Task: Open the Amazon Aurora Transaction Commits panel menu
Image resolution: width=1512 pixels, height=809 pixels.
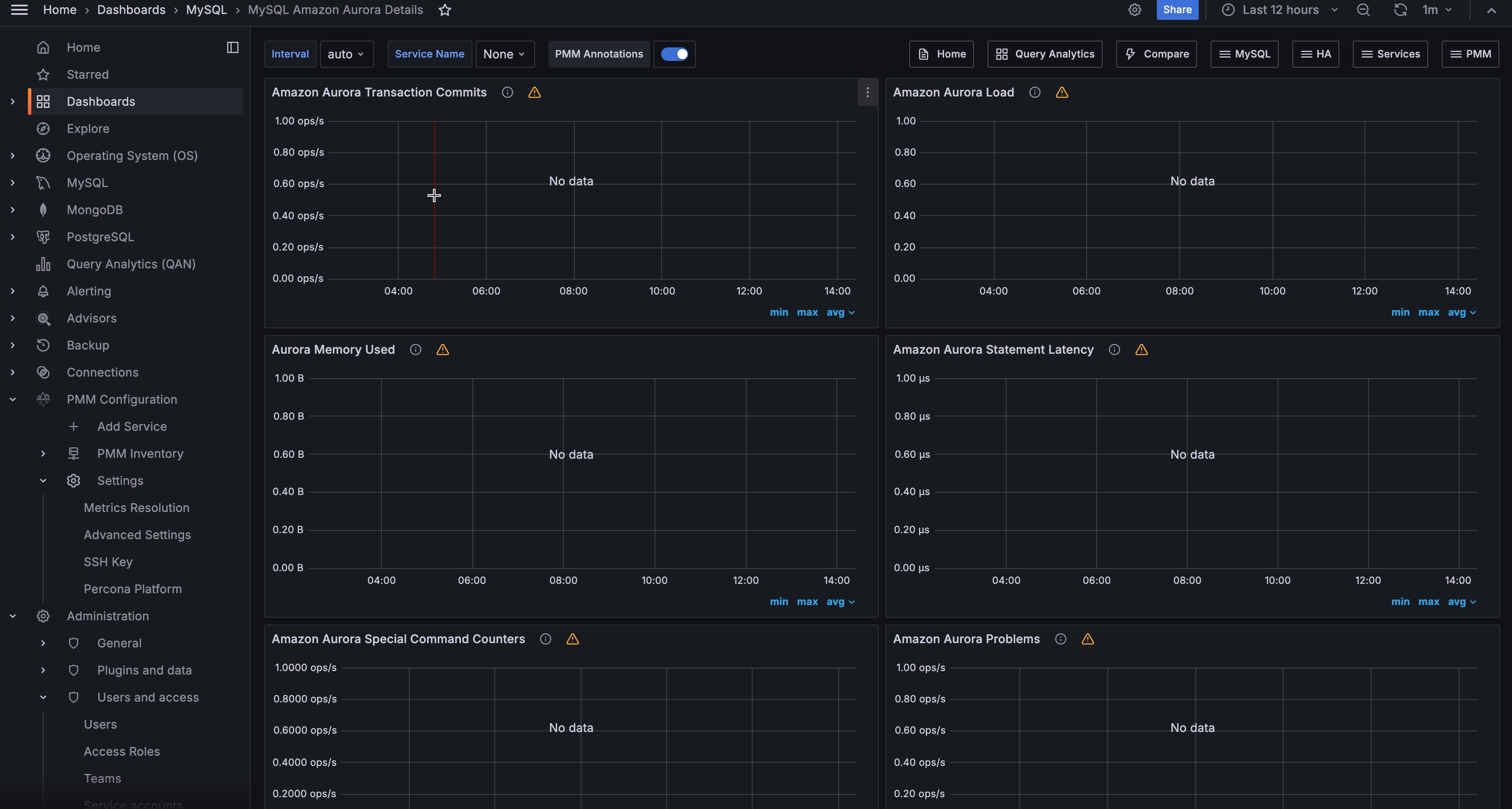Action: [867, 93]
